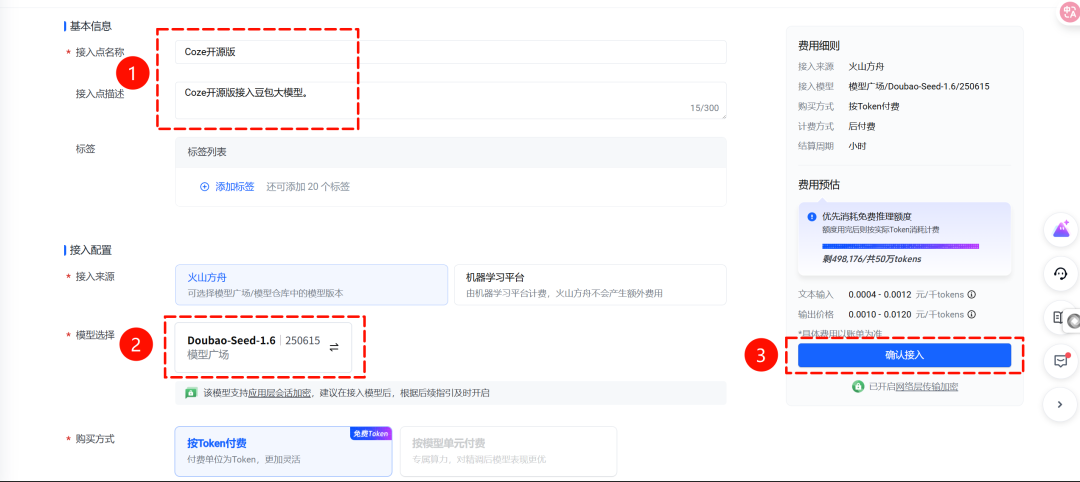Add a tag via 添加标签

[x=227, y=187]
